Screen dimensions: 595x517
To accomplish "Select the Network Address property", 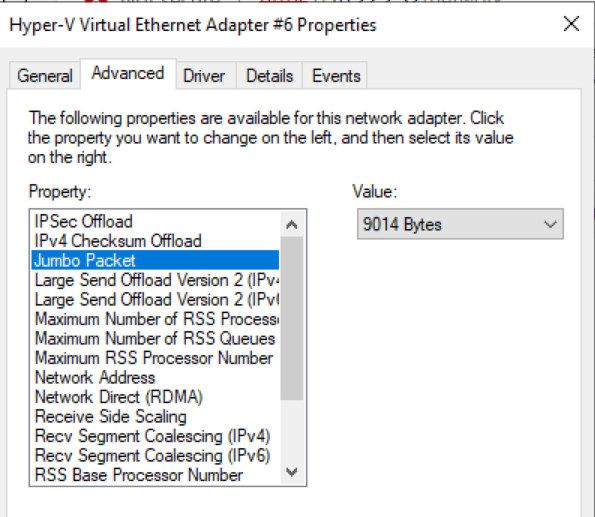I will click(x=155, y=377).
